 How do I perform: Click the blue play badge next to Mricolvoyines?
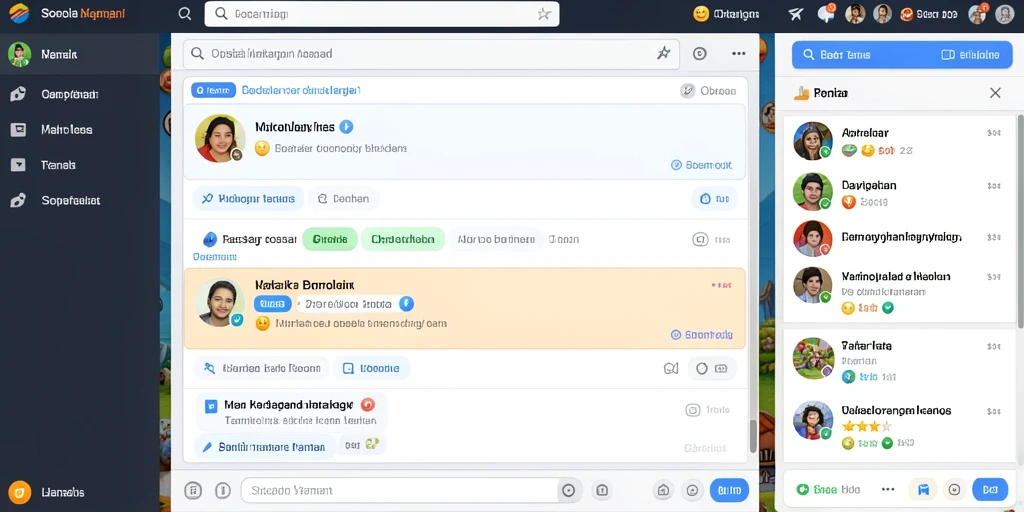[347, 127]
